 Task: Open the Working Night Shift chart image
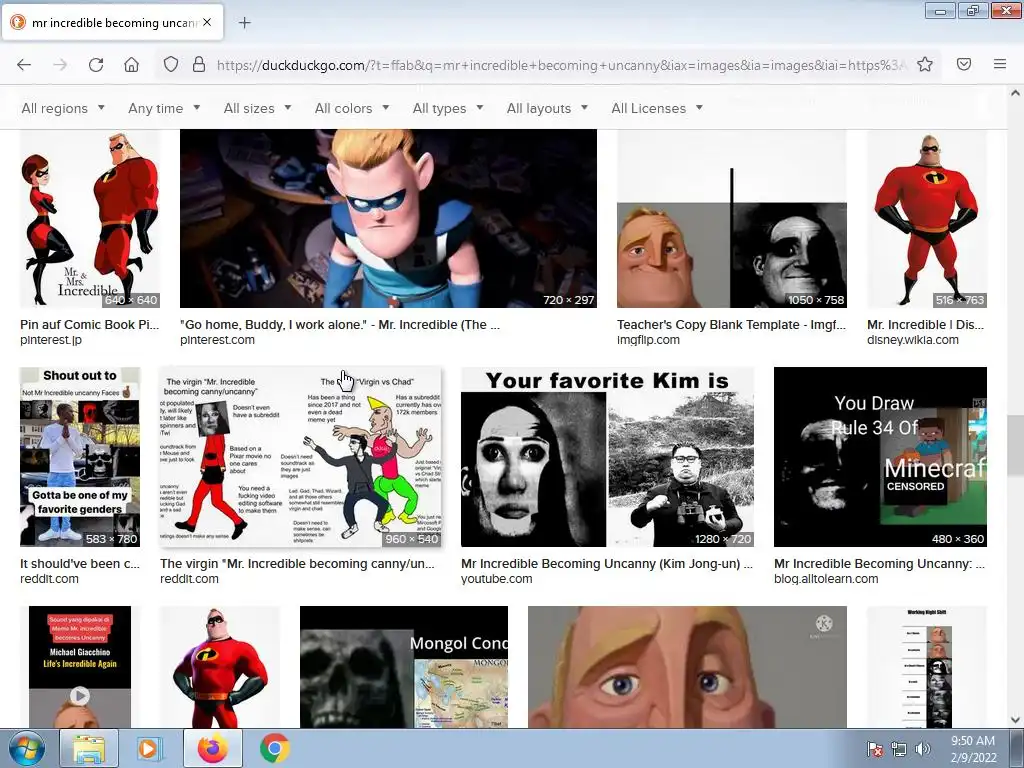927,667
